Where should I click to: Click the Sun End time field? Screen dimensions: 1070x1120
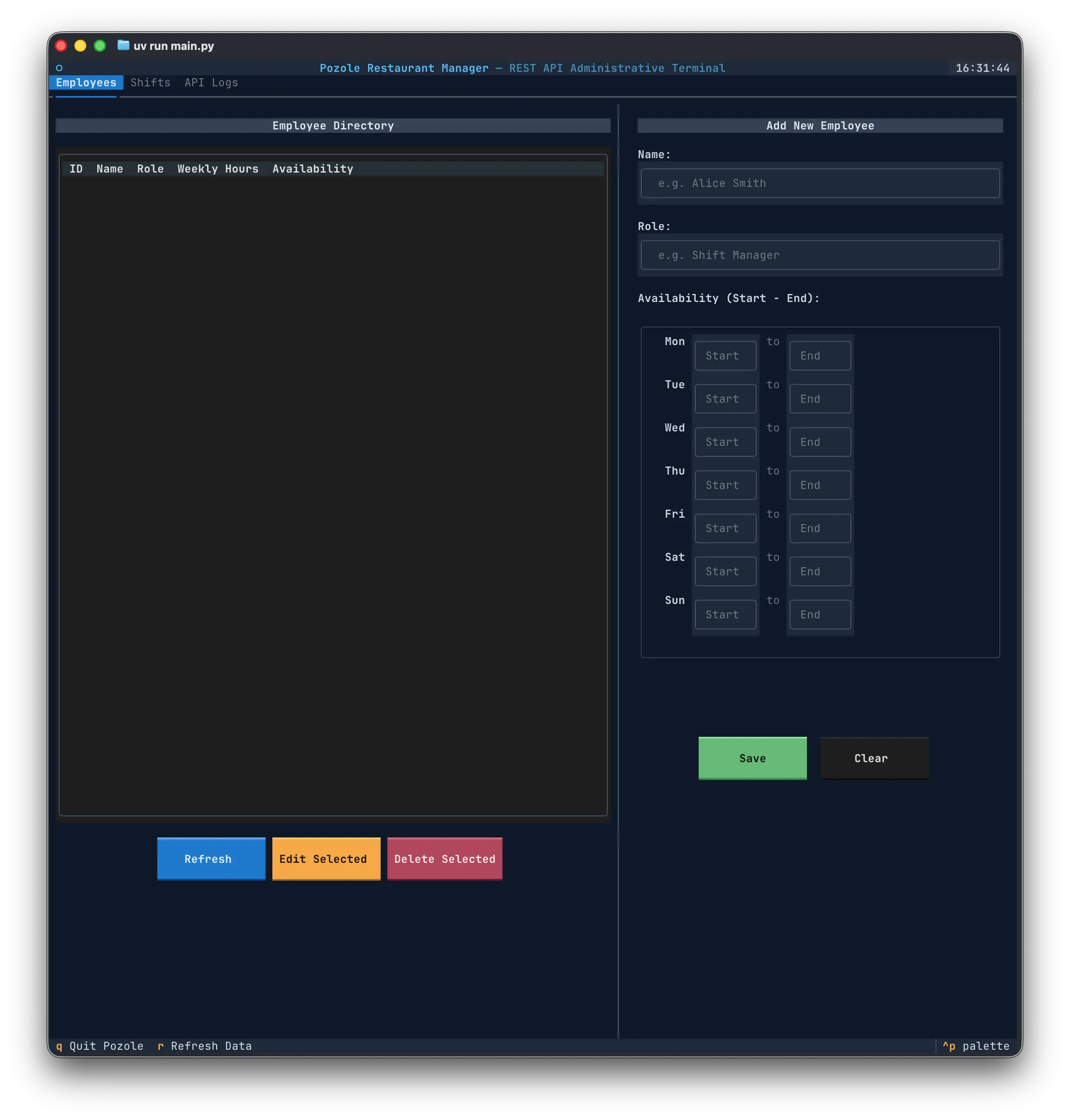pos(820,614)
